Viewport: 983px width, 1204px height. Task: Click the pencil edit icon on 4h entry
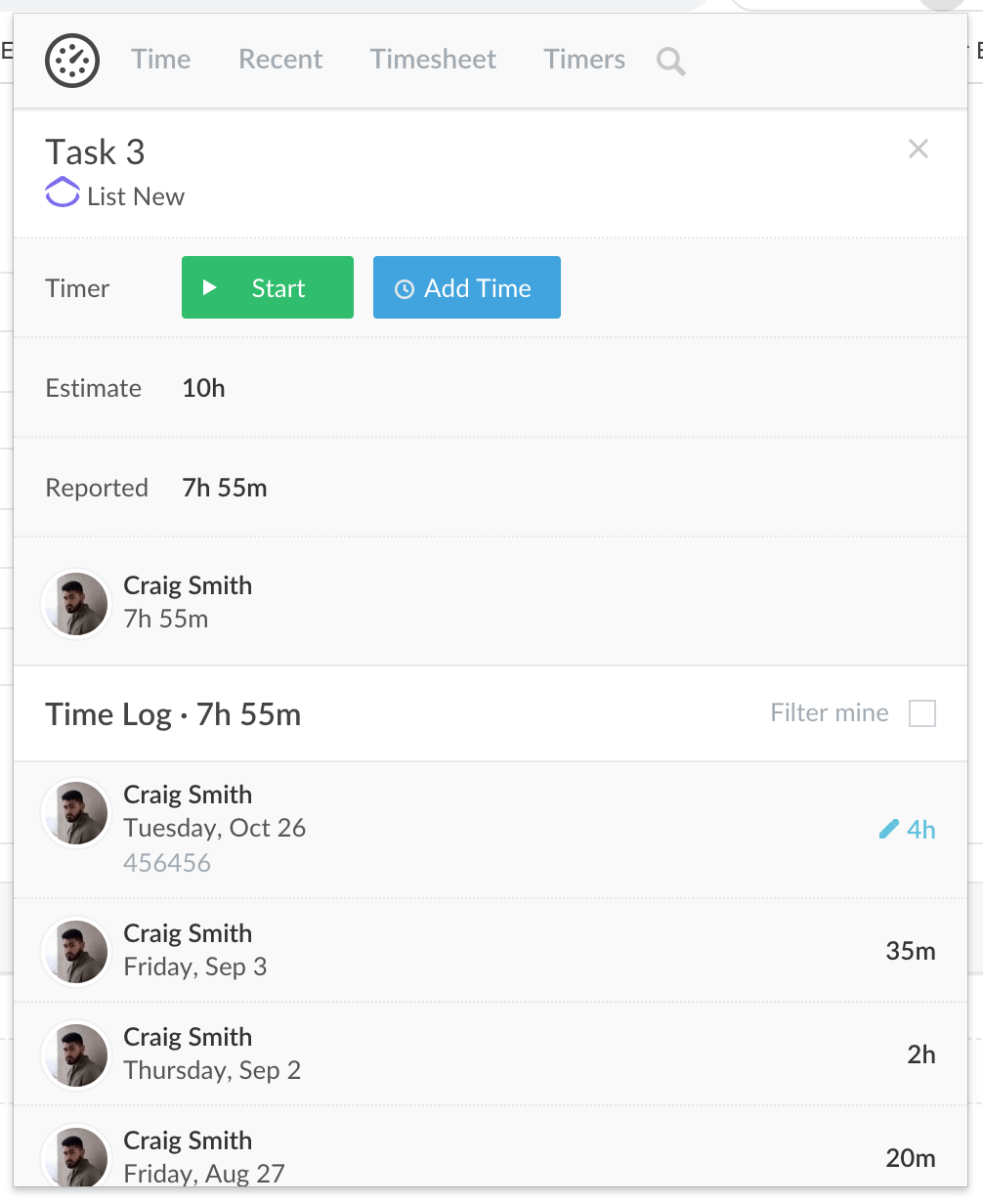(888, 830)
